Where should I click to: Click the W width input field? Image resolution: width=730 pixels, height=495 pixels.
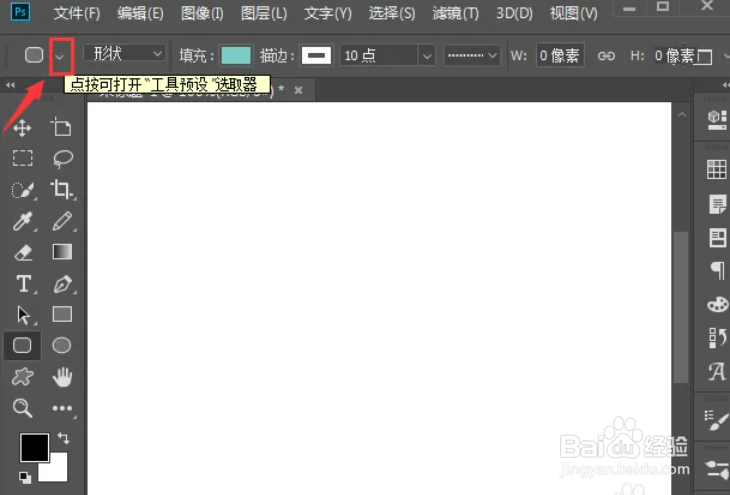click(x=560, y=56)
